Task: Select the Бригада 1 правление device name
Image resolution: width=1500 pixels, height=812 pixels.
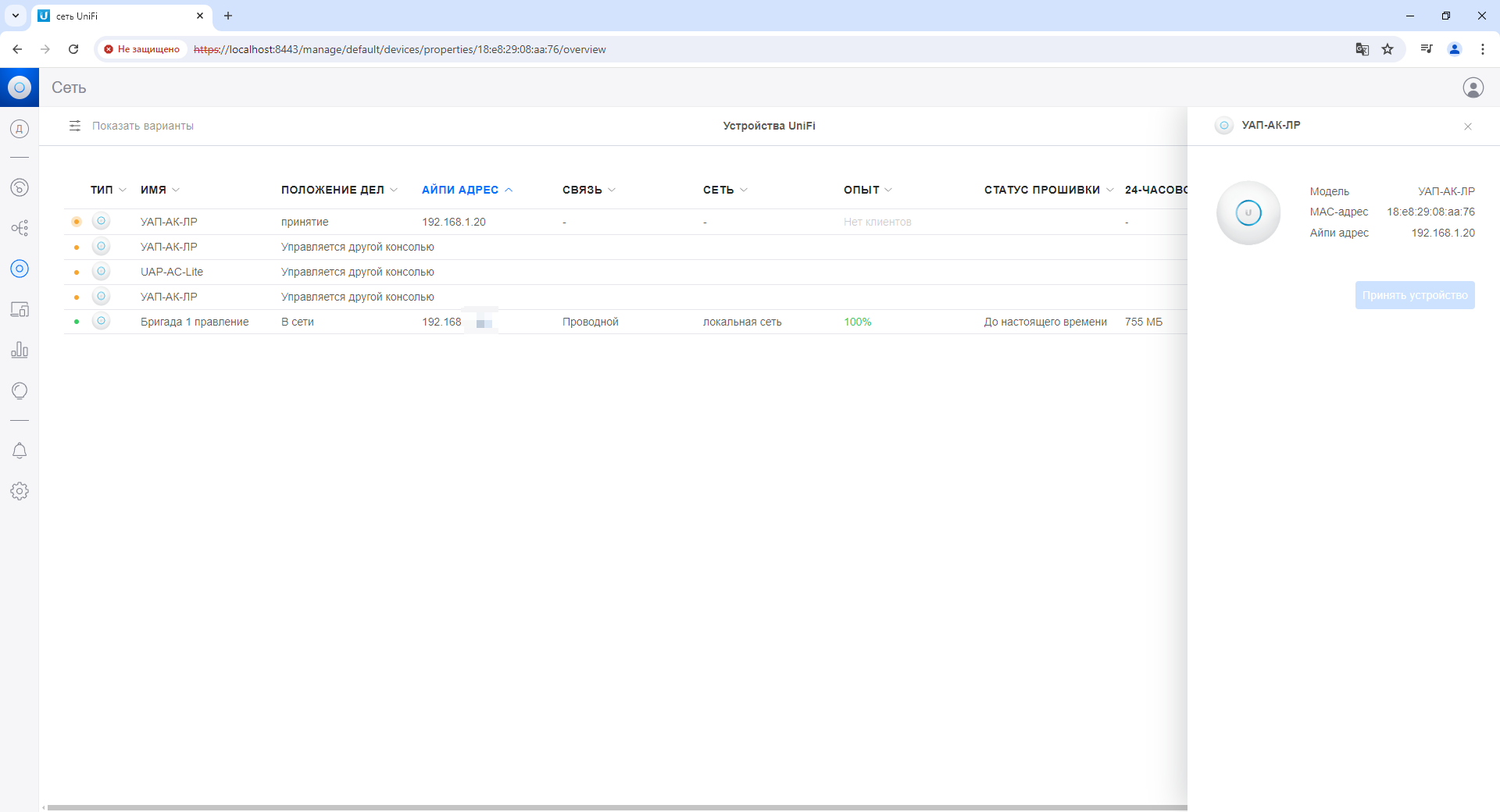Action: [x=195, y=322]
